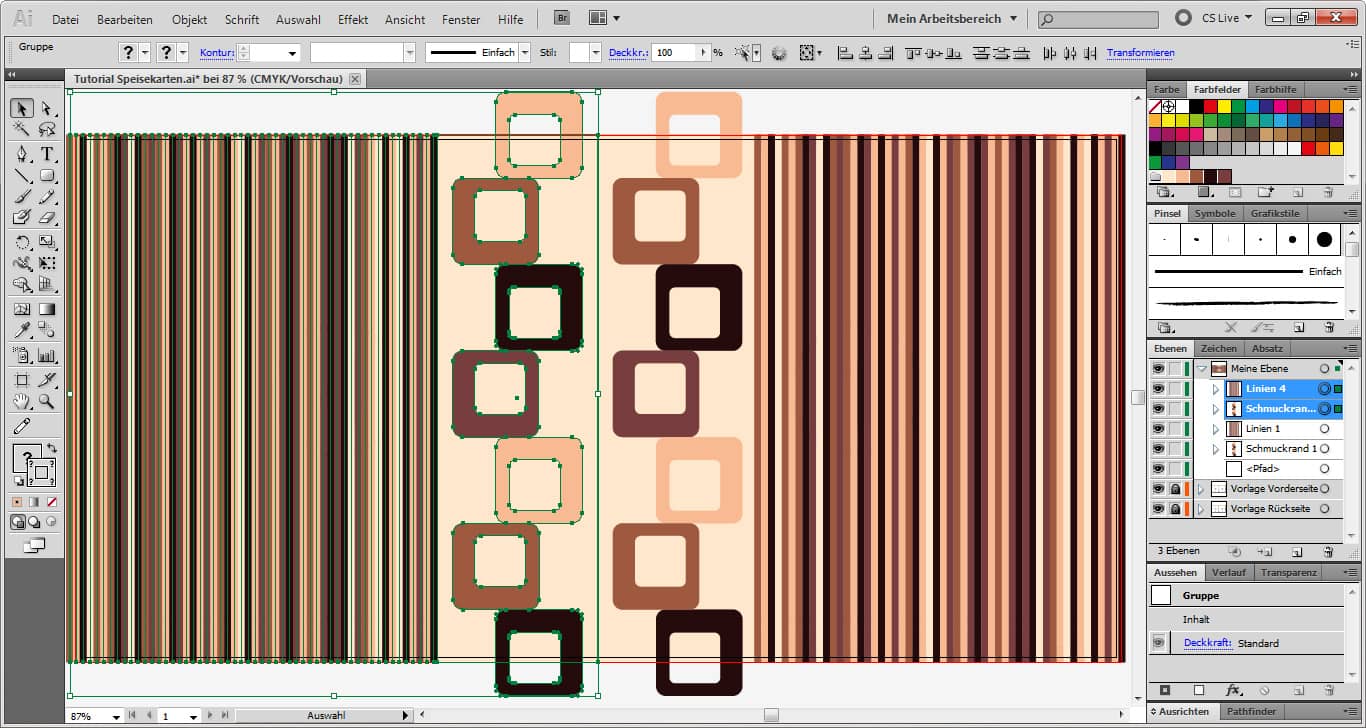Delete selection with Layers panel trash icon
1366x728 pixels.
tap(1328, 551)
